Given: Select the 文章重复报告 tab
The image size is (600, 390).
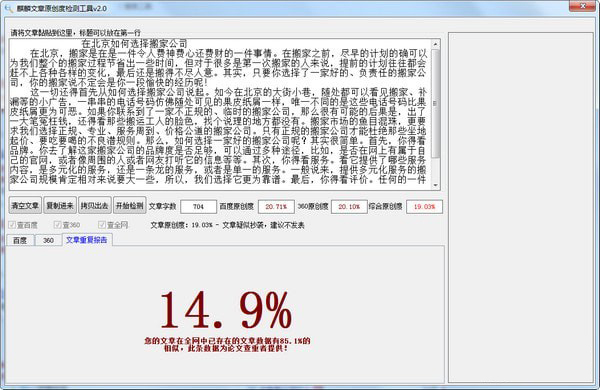Looking at the screenshot, I should point(87,240).
